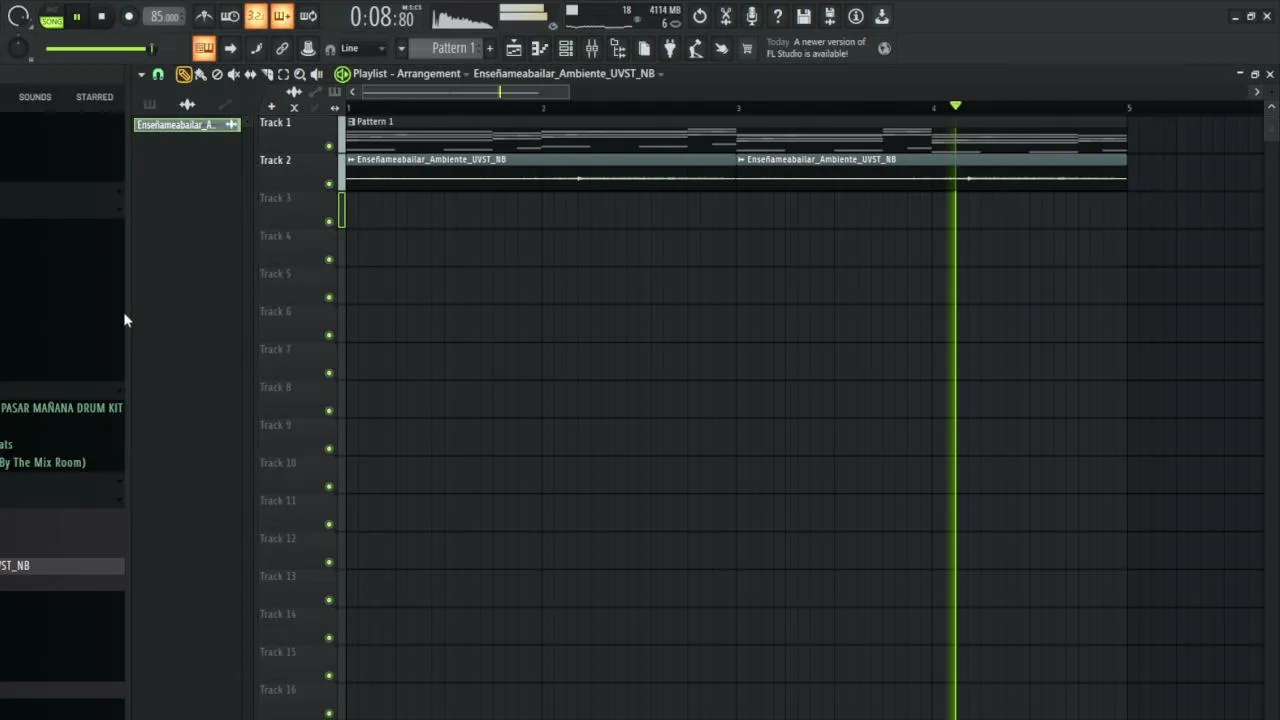
Task: Stop playback with the stop button
Action: pos(101,16)
